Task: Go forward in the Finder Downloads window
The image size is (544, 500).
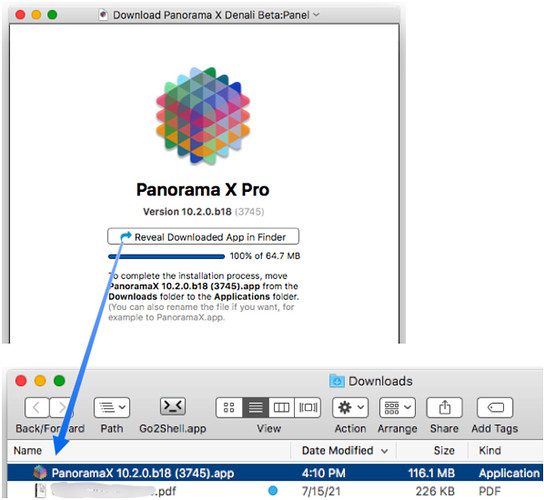Action: [x=61, y=407]
